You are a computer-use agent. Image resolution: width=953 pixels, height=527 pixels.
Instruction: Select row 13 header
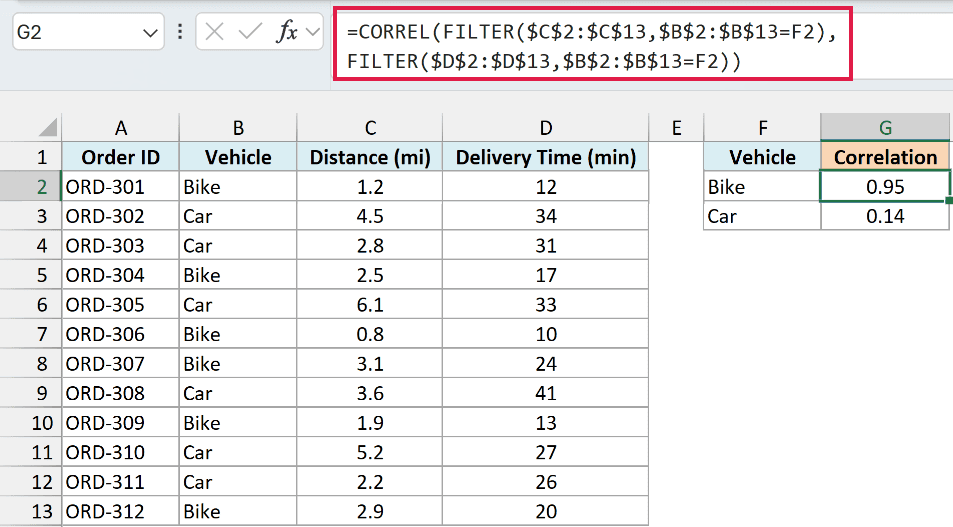(30, 512)
